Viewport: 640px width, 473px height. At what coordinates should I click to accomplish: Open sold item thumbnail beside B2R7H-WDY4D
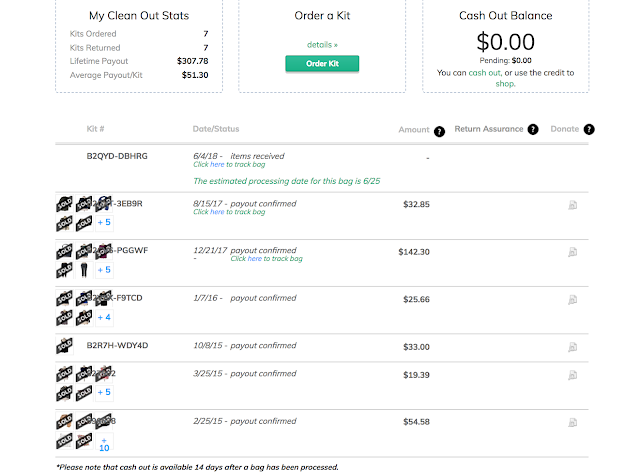tap(64, 346)
